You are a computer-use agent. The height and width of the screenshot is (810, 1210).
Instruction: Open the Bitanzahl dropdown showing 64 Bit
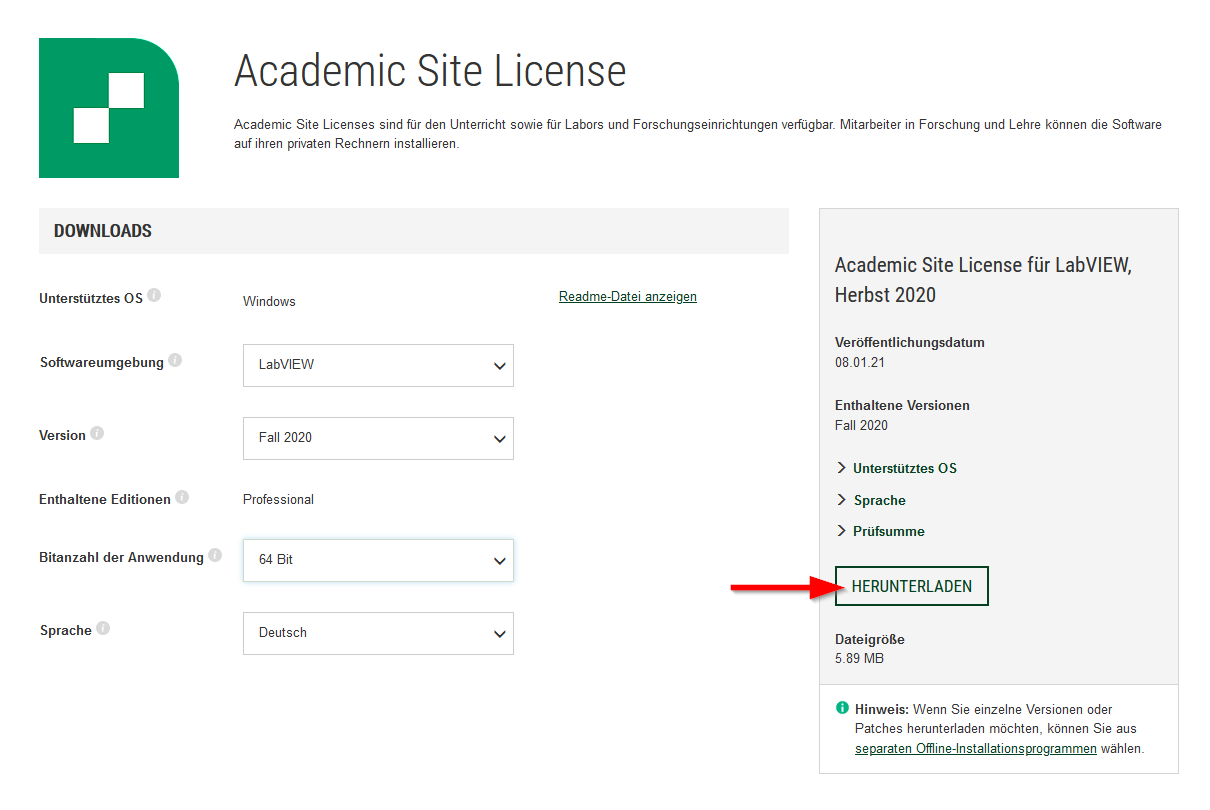[x=378, y=560]
